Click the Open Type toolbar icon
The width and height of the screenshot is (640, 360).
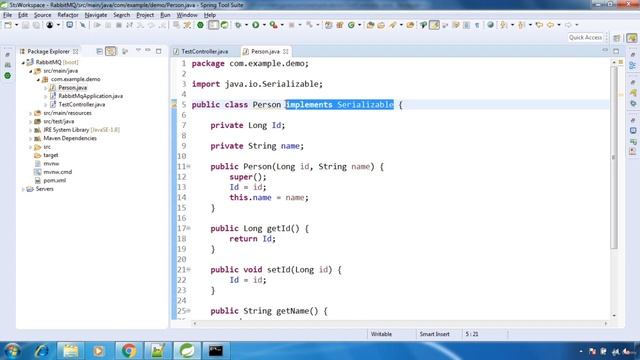pos(370,25)
